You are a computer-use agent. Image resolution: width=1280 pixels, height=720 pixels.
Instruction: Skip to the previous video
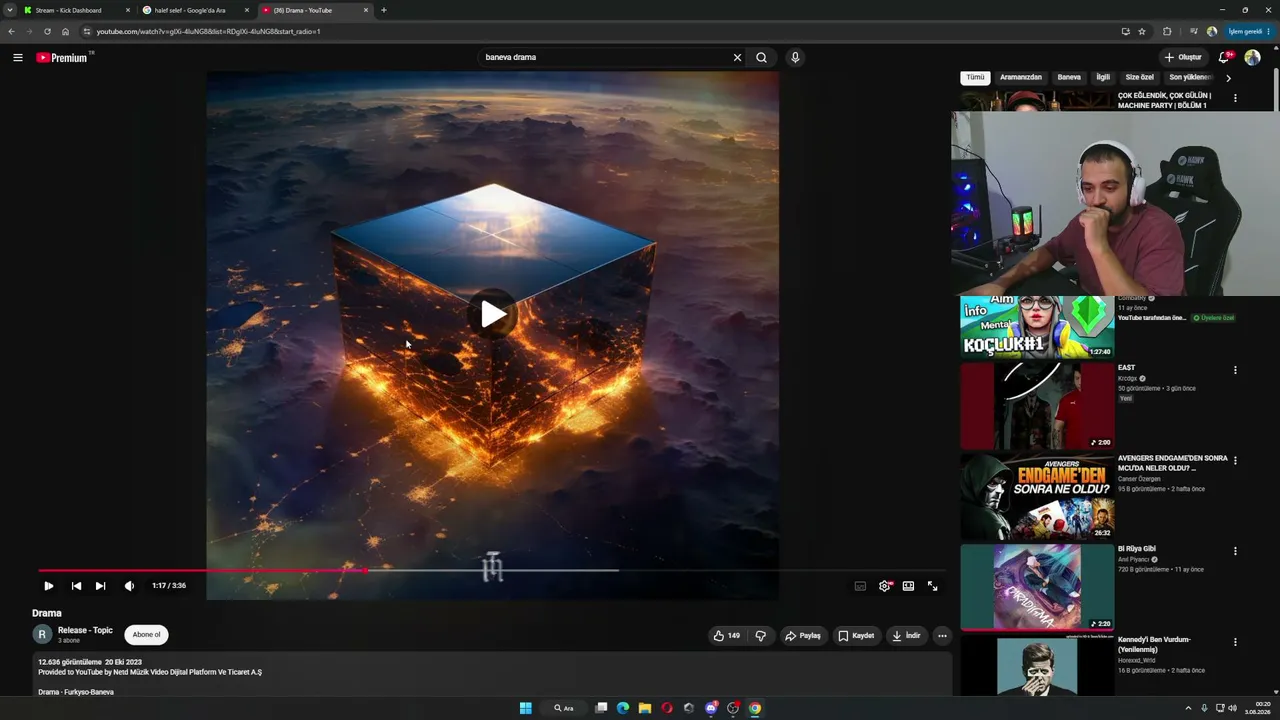pos(76,586)
